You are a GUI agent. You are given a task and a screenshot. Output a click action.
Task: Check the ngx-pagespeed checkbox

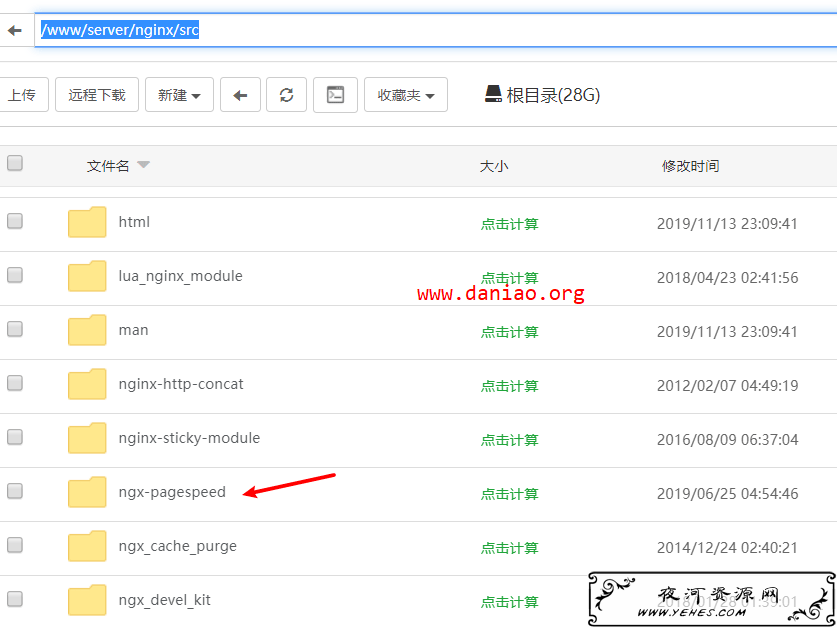click(15, 491)
